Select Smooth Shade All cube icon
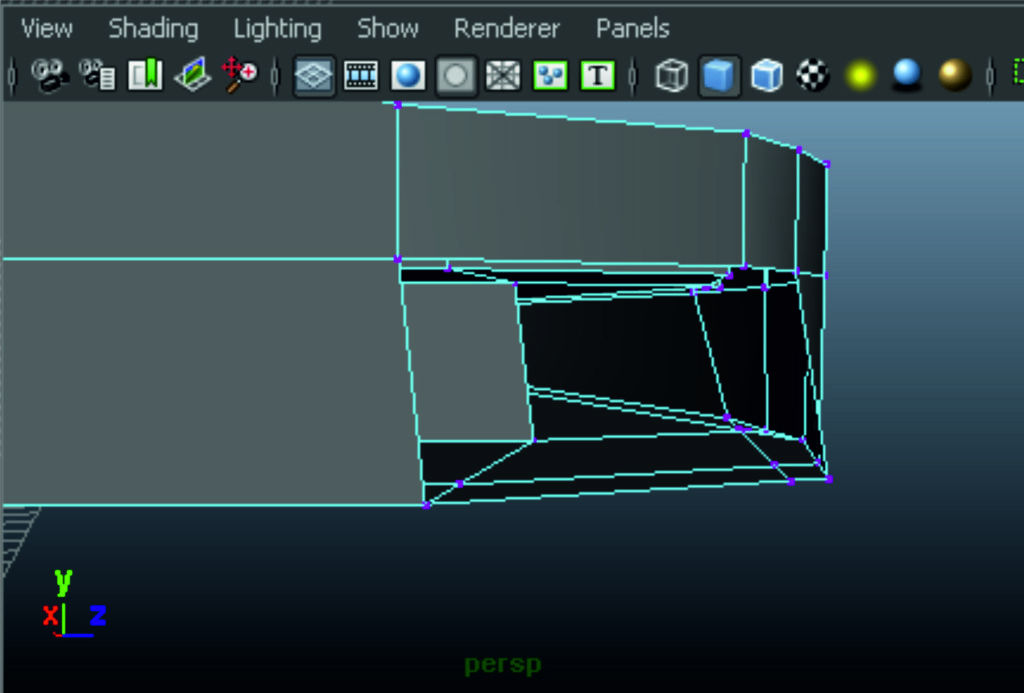 point(719,76)
